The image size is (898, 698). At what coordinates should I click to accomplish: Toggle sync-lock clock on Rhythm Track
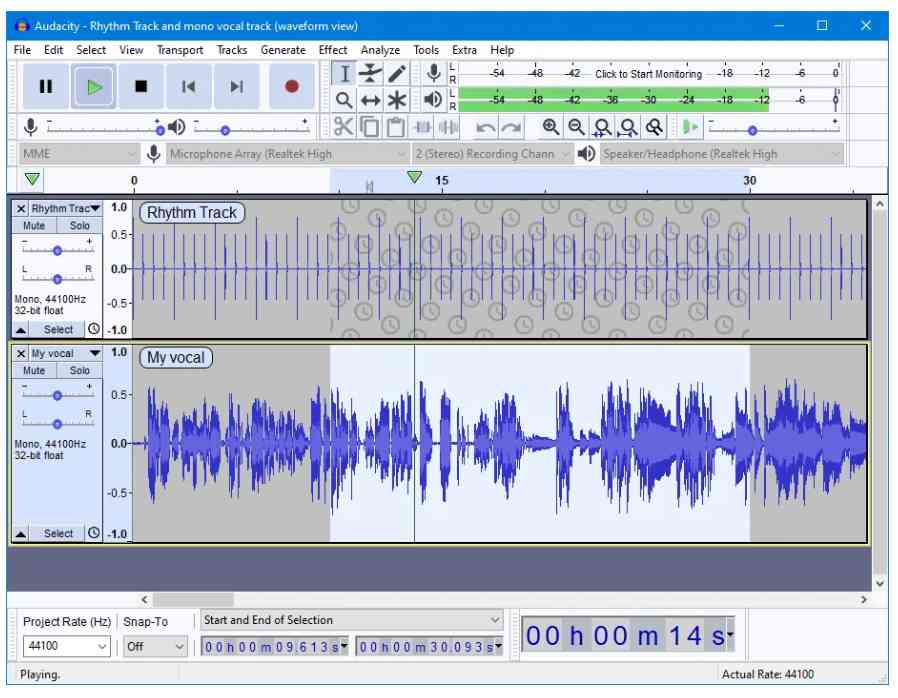pyautogui.click(x=93, y=329)
